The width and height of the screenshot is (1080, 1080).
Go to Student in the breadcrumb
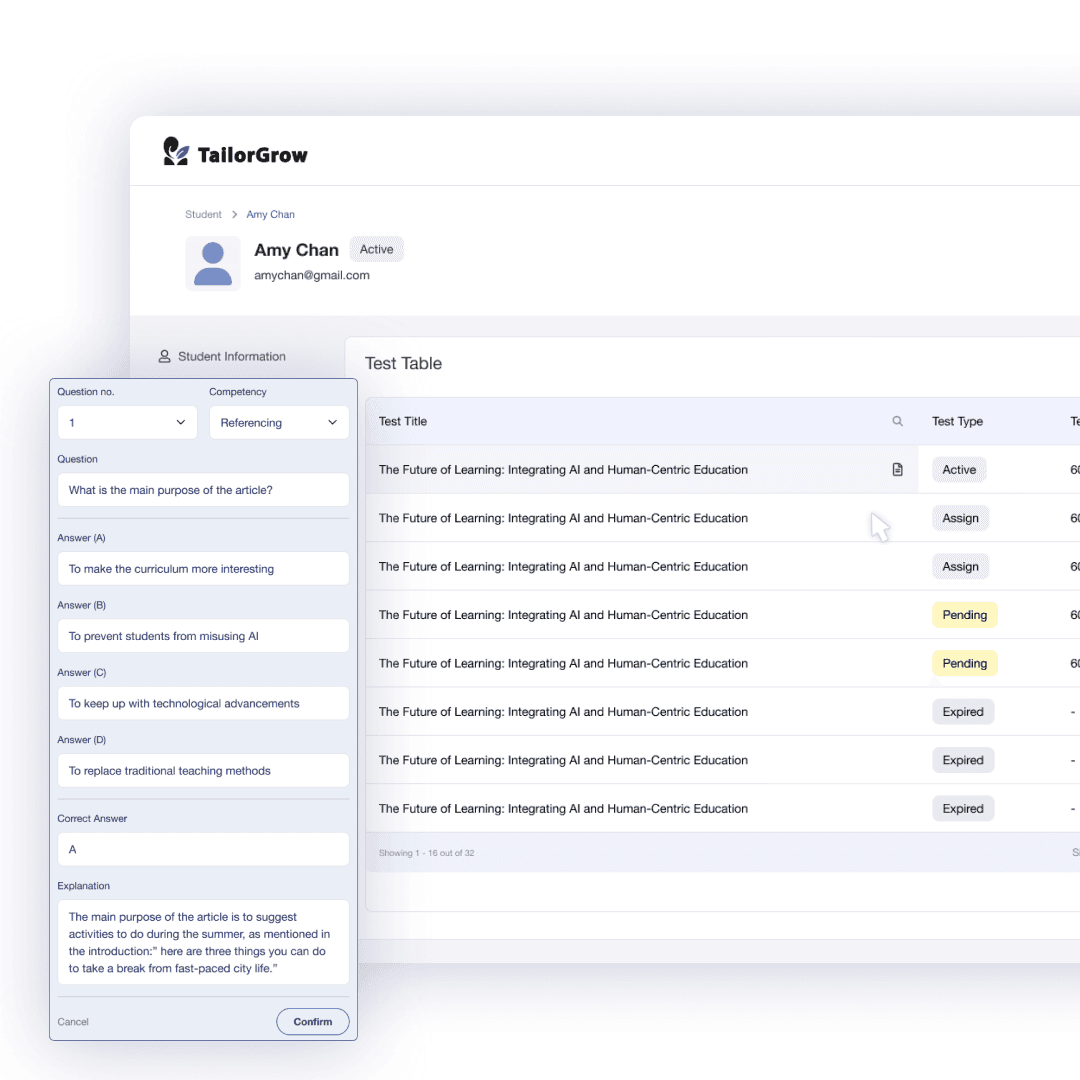pos(203,214)
